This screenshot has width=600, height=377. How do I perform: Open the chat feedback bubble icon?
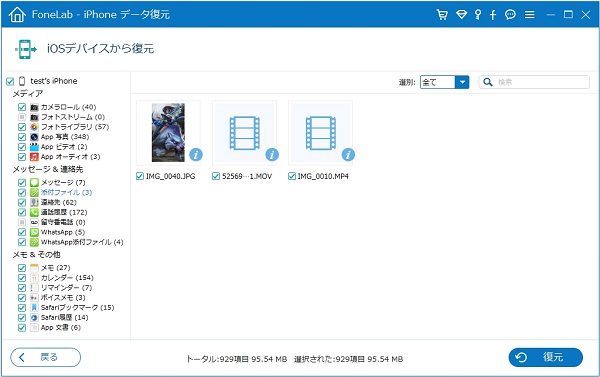(x=510, y=15)
